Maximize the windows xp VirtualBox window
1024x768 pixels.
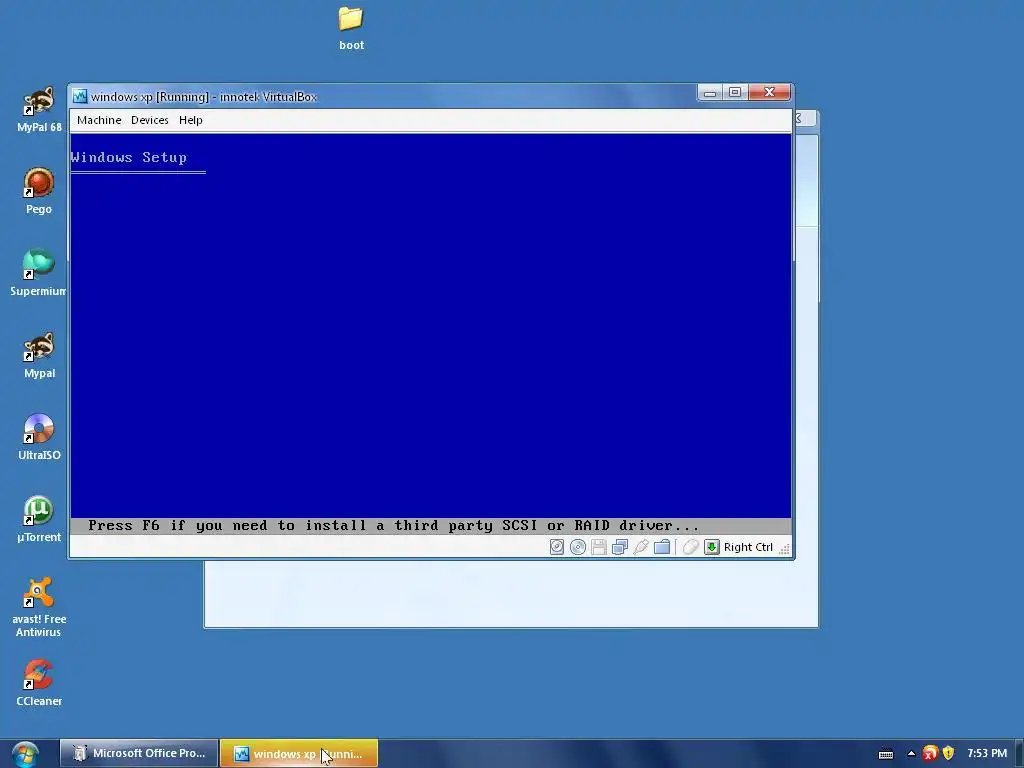pos(735,93)
